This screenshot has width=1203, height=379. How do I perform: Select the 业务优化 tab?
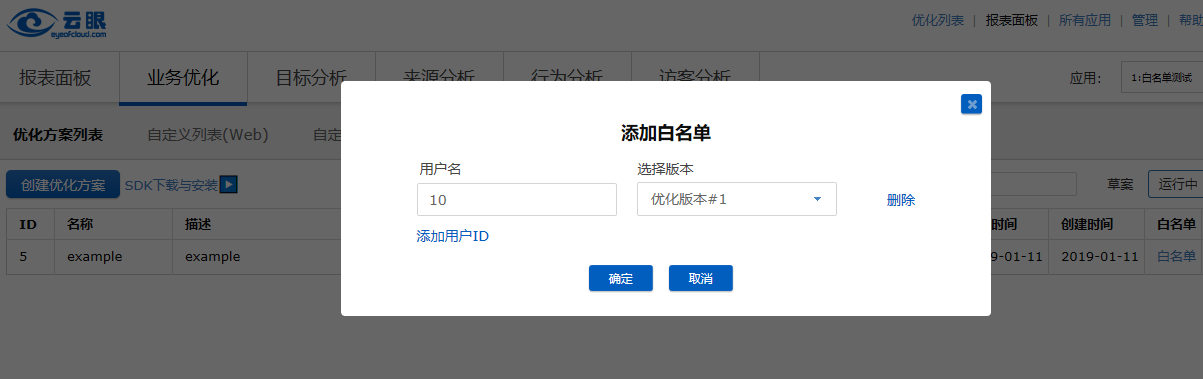coord(183,78)
